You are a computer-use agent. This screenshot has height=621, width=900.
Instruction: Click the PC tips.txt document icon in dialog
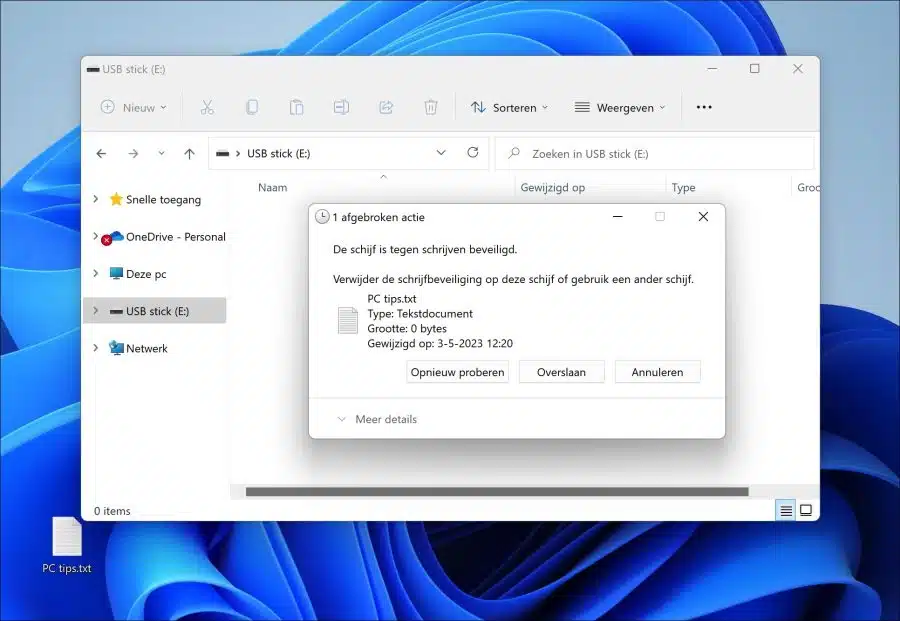tap(347, 321)
